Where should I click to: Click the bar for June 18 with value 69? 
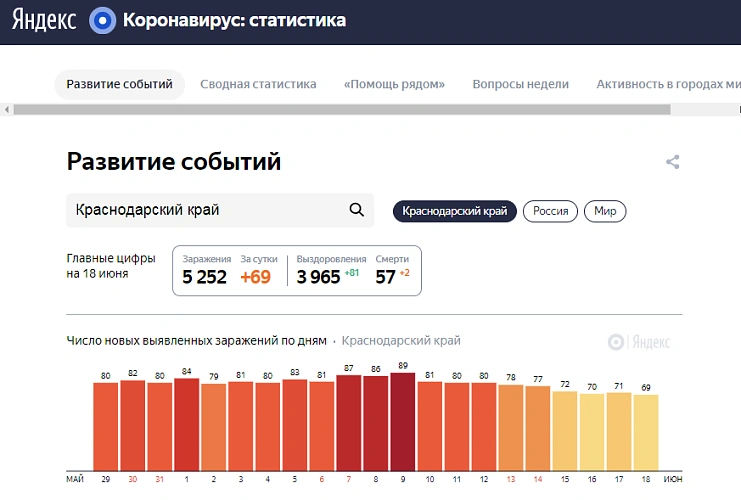click(646, 432)
